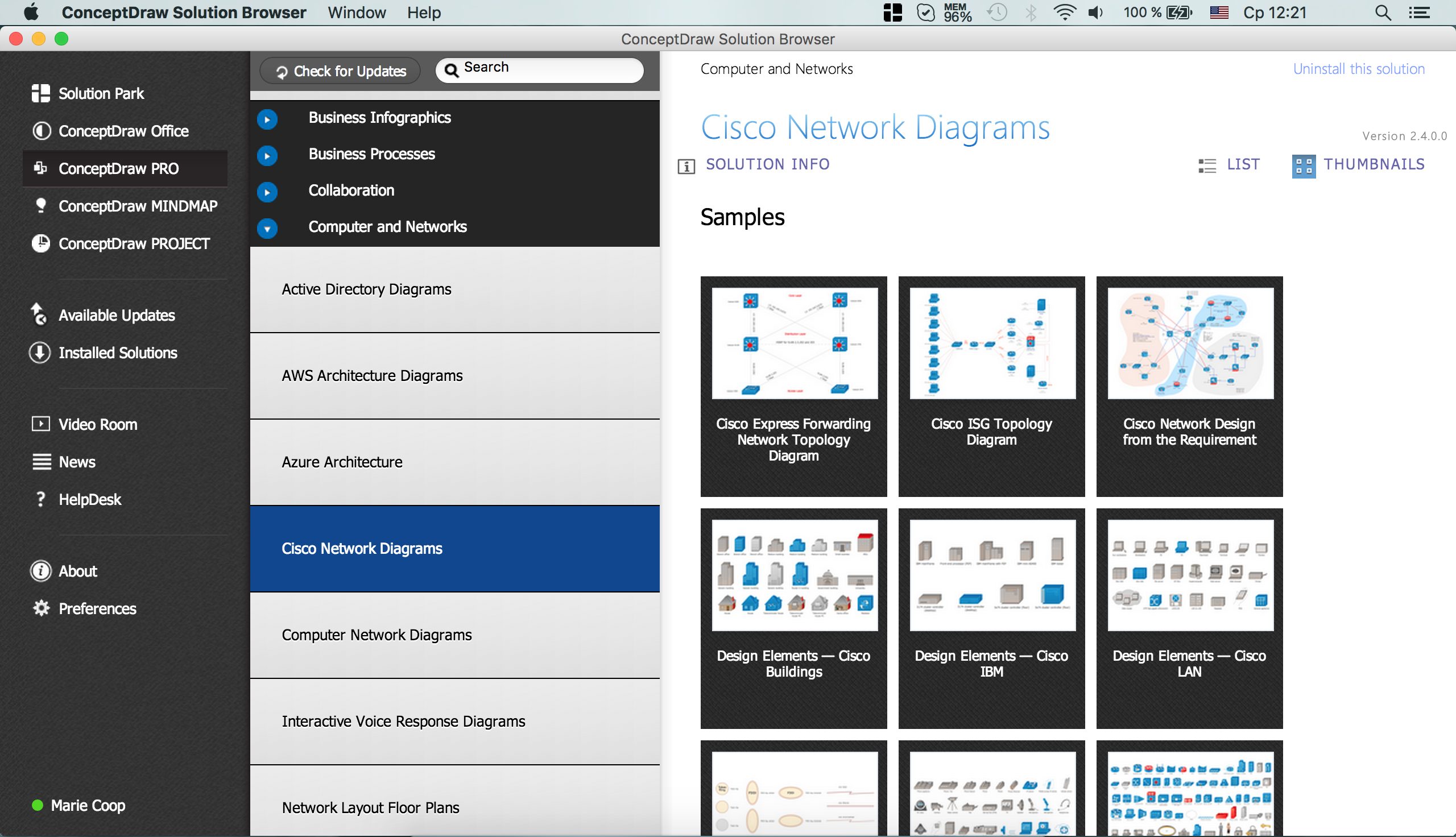Open ConceptDraw PROJECT panel

[x=133, y=244]
